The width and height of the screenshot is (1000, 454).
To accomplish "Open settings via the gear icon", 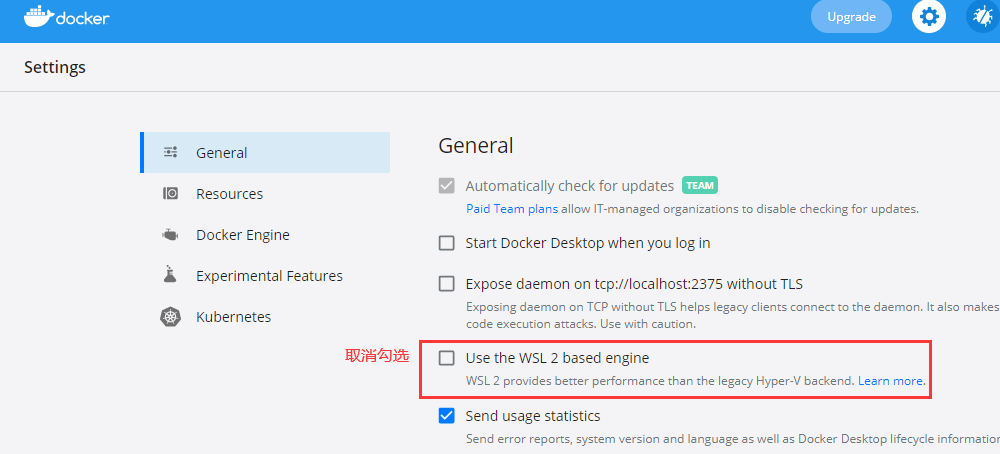I will pos(929,17).
